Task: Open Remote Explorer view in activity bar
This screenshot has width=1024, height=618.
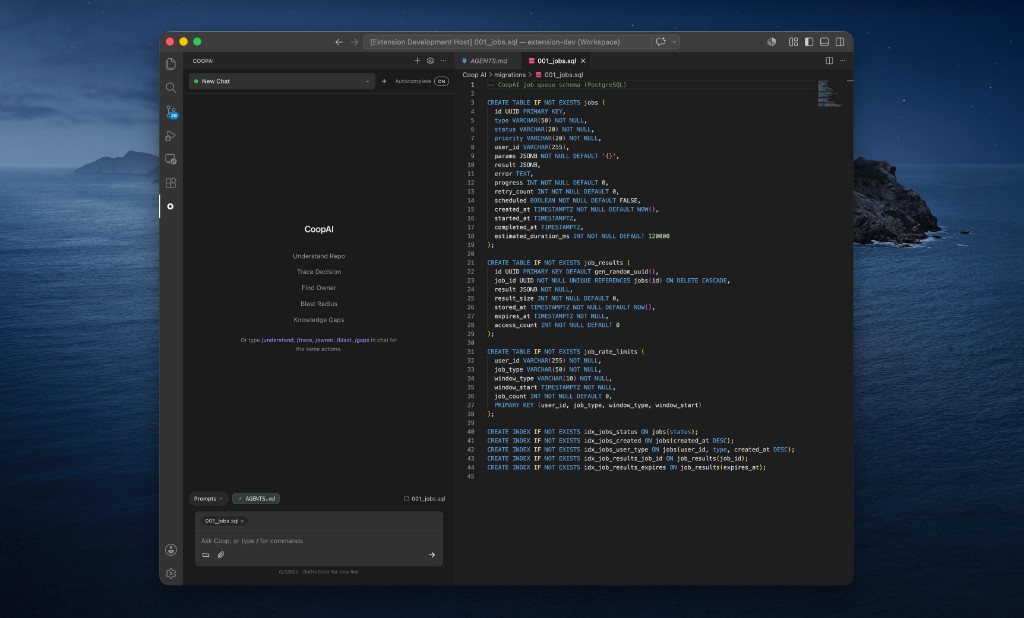Action: (170, 159)
